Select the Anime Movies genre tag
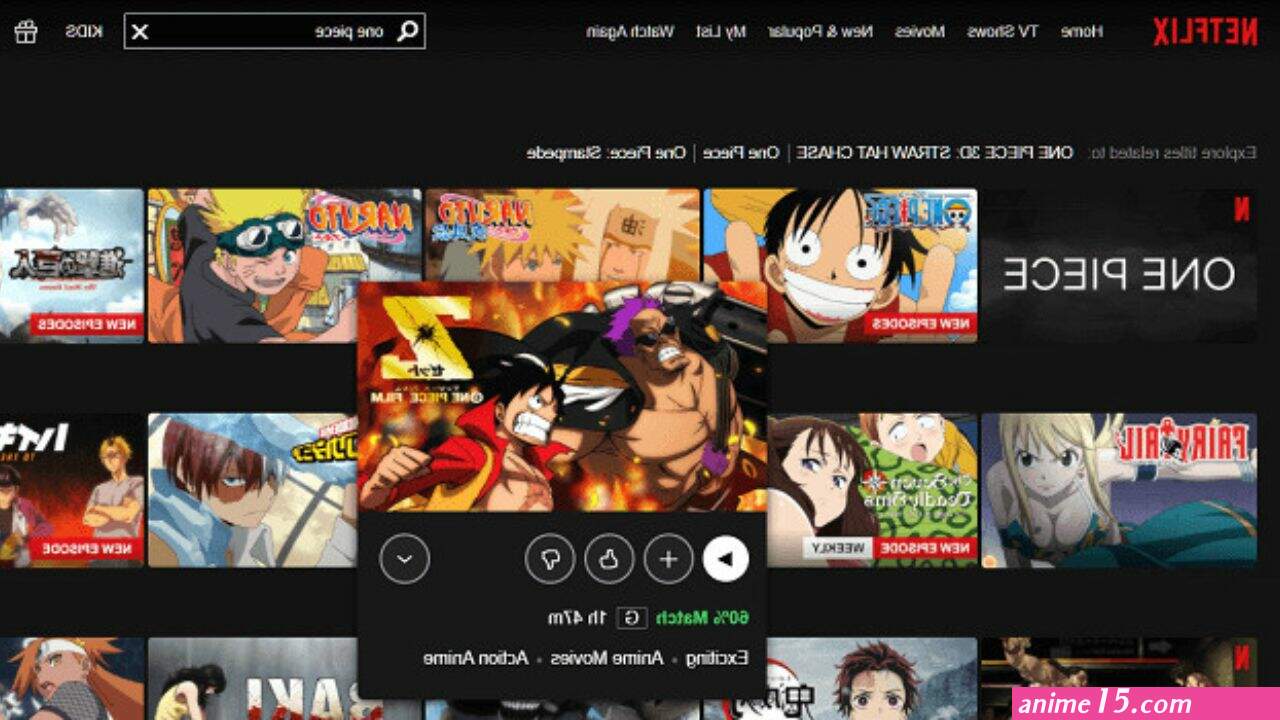 609,658
